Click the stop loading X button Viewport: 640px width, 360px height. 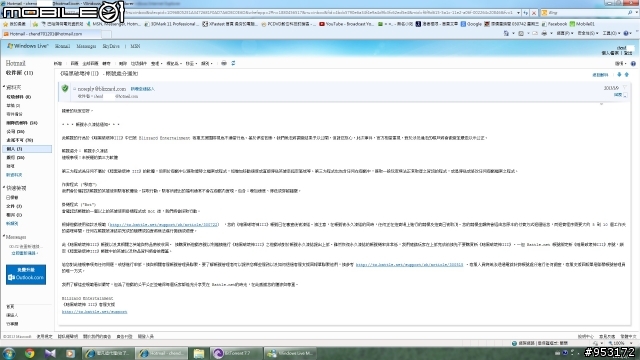tap(533, 13)
